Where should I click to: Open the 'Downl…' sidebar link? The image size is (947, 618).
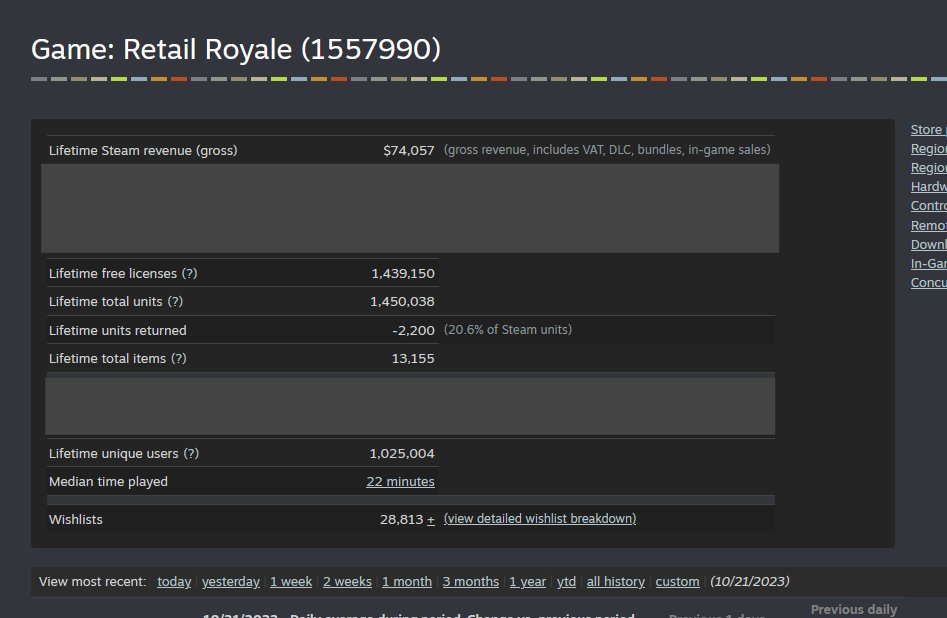coord(928,244)
